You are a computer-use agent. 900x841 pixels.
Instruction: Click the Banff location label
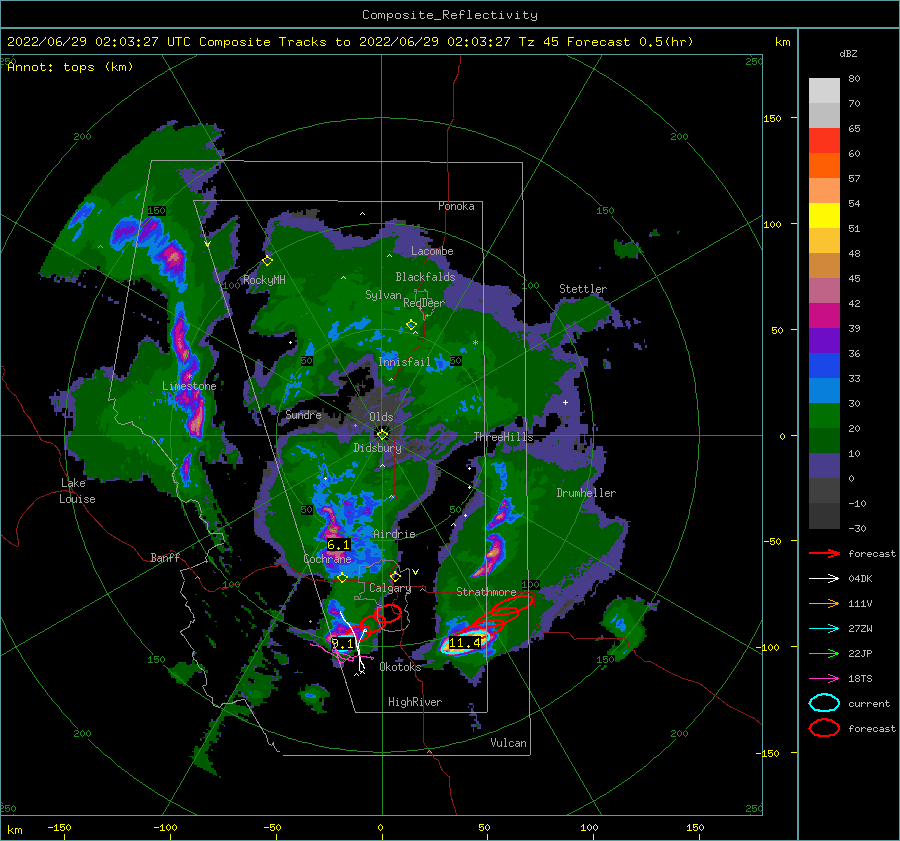(x=165, y=557)
